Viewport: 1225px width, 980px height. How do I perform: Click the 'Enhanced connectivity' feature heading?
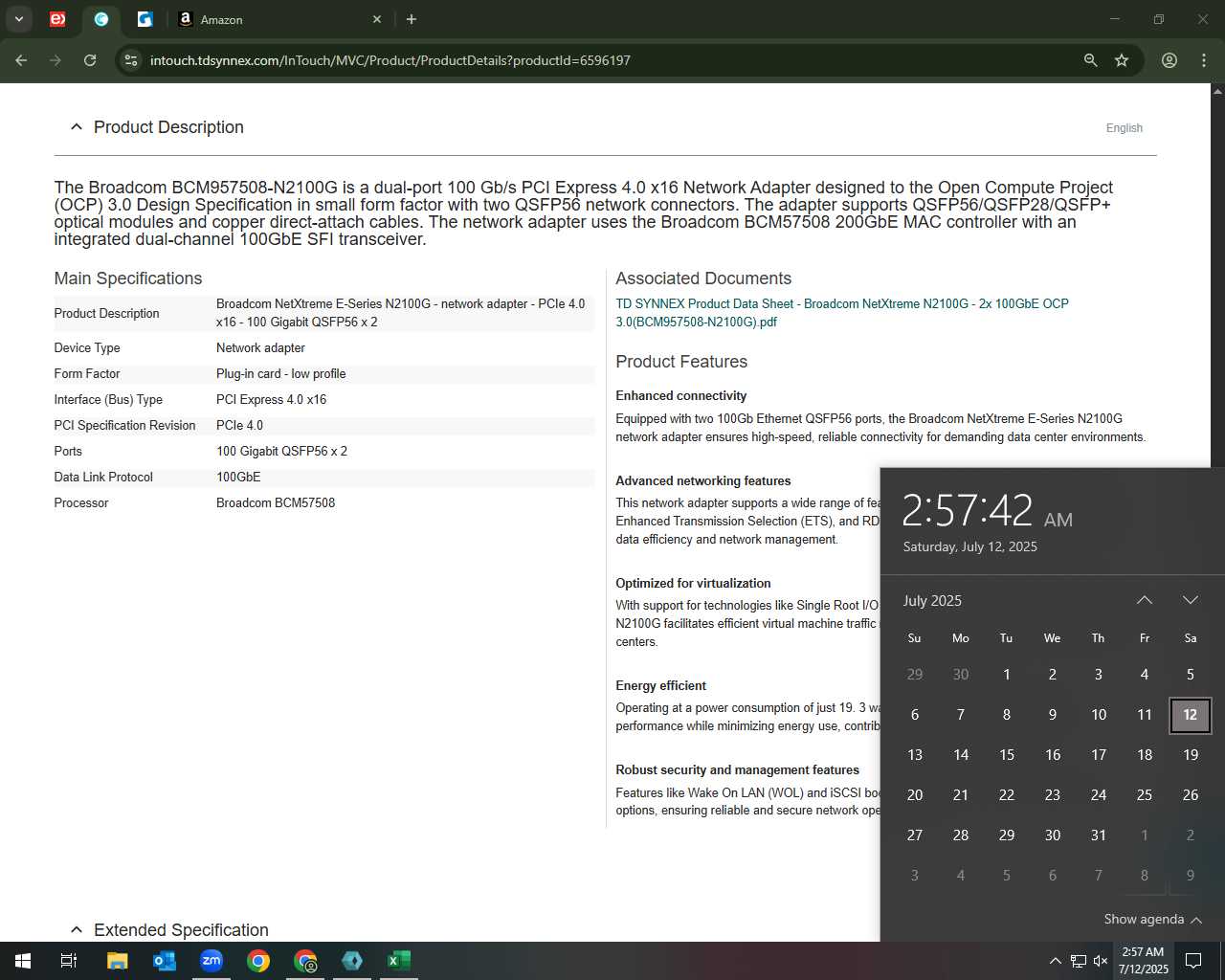680,396
